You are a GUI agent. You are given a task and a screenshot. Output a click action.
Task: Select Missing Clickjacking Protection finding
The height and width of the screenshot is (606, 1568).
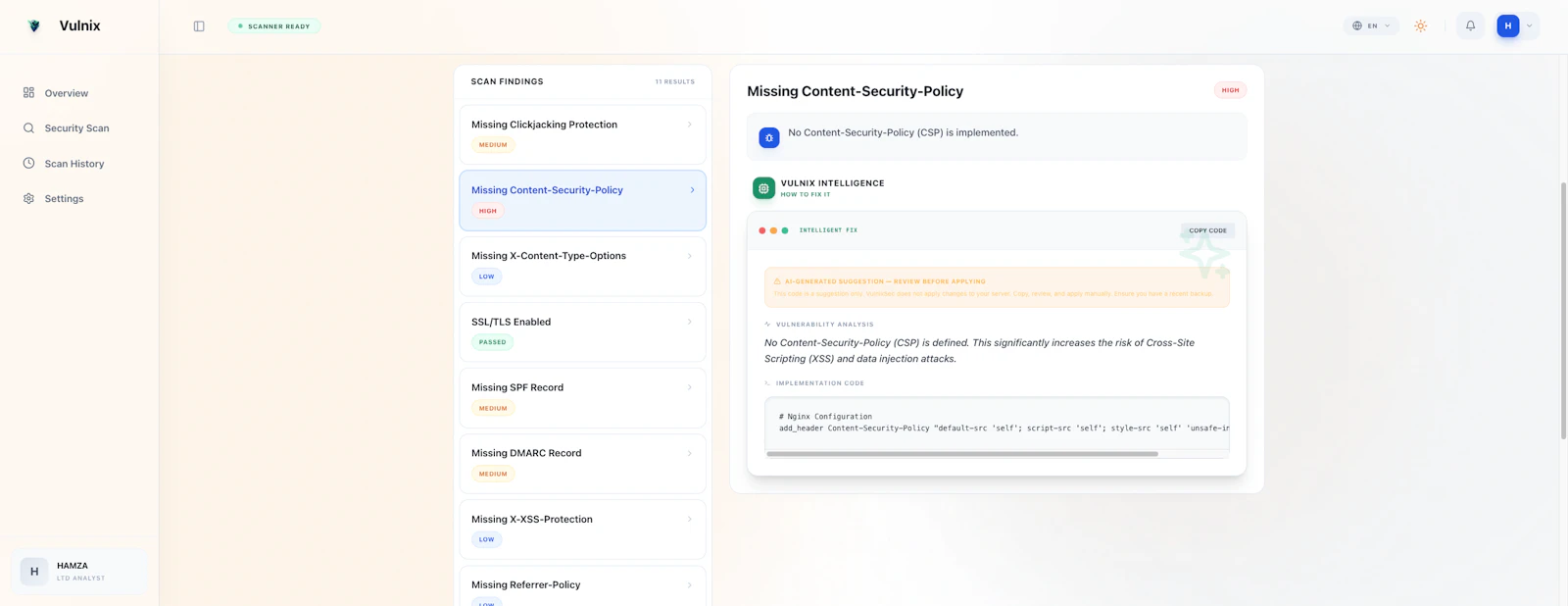pos(582,134)
